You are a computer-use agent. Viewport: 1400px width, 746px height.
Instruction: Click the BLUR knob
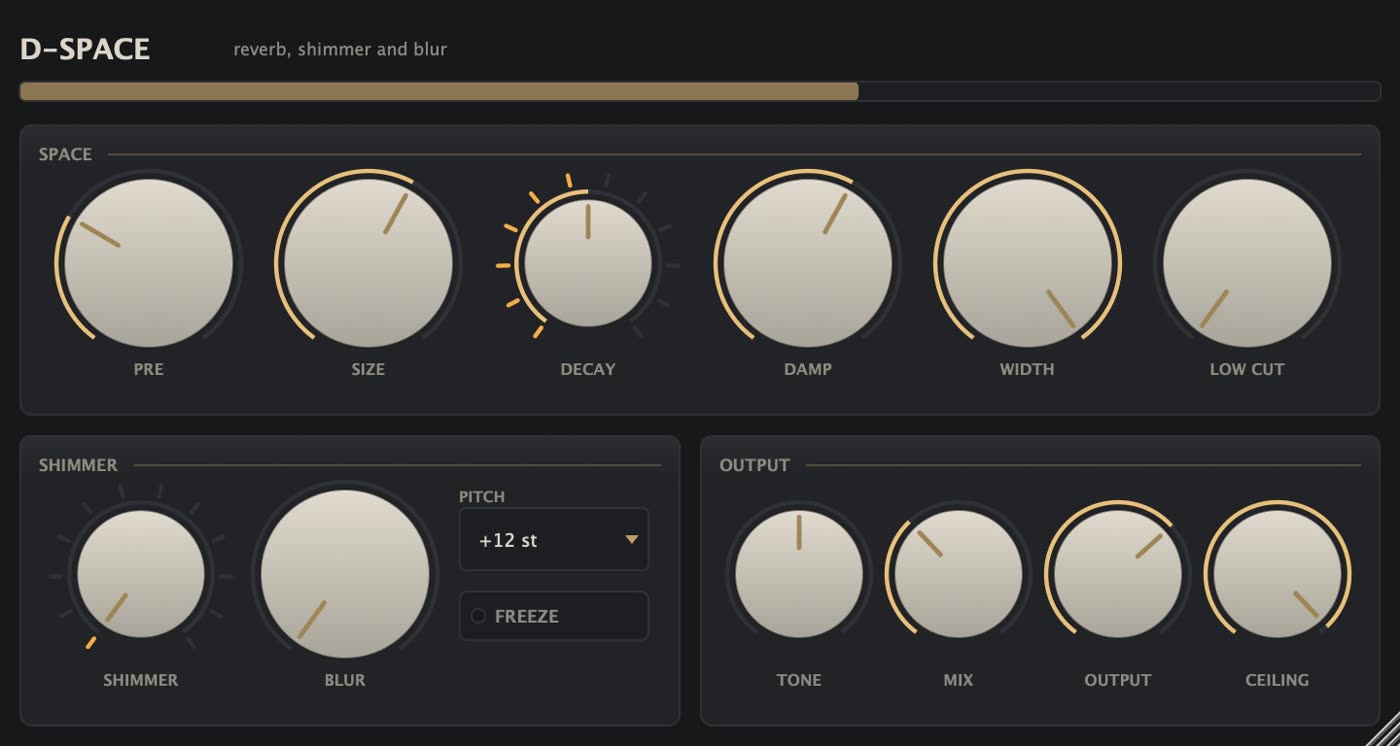(x=345, y=574)
